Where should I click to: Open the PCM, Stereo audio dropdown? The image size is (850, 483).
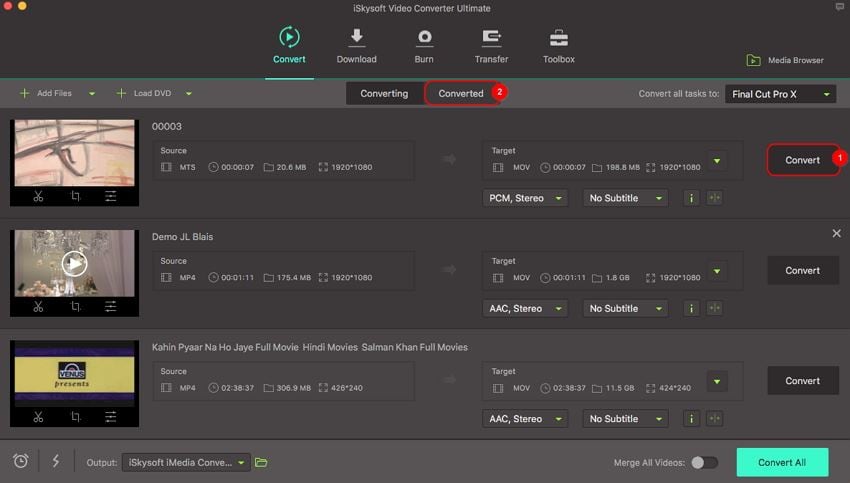[x=525, y=198]
